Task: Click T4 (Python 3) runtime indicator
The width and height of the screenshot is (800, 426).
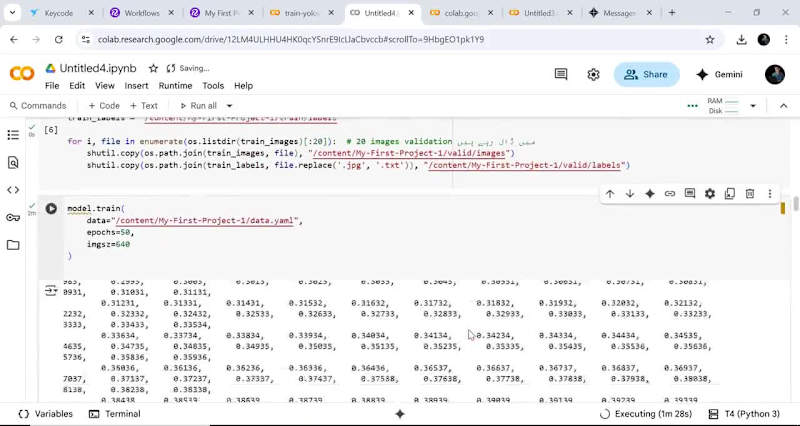Action: (x=745, y=414)
